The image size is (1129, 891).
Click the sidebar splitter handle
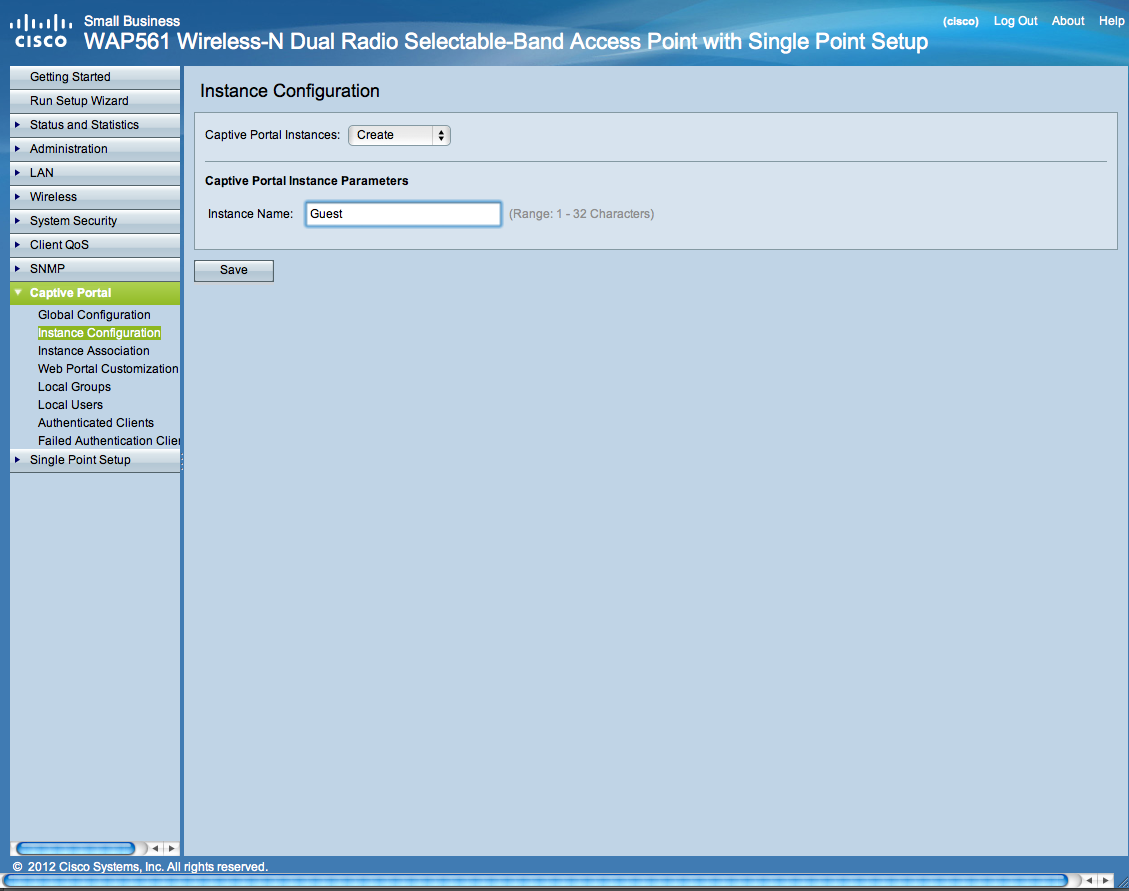pos(182,461)
